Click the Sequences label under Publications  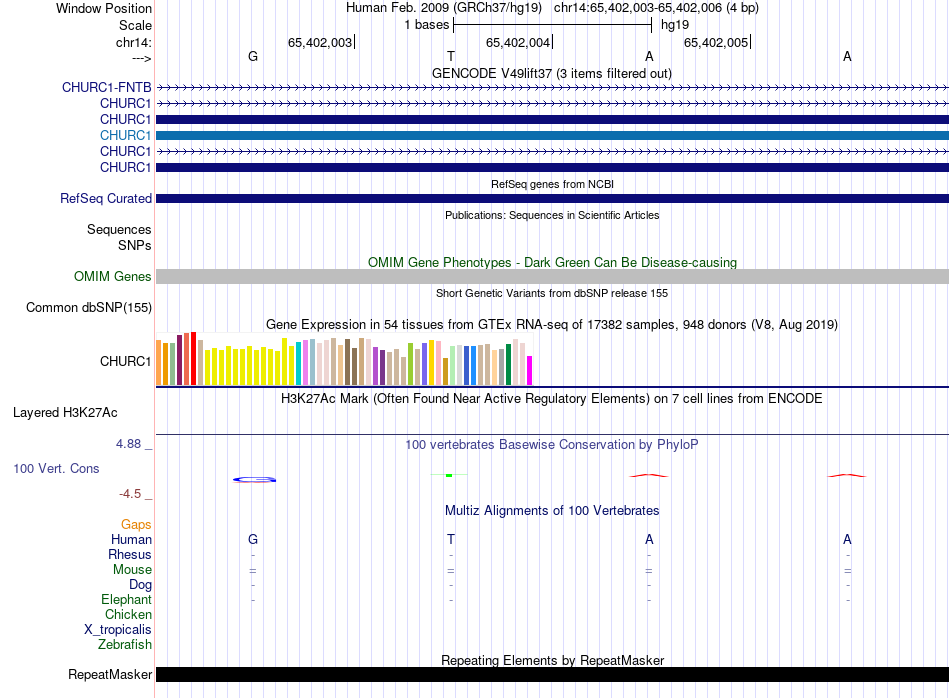pyautogui.click(x=119, y=230)
